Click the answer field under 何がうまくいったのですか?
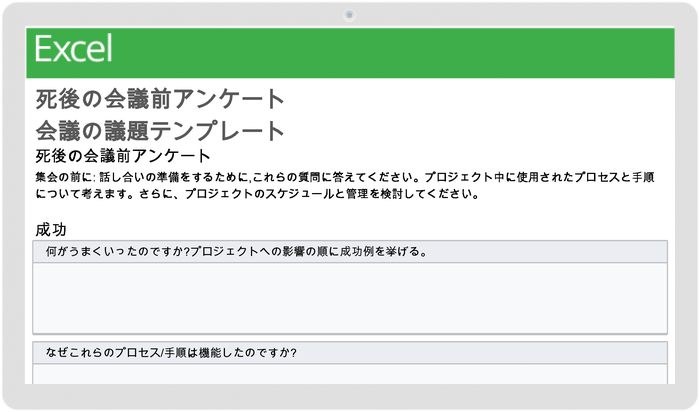 point(350,298)
